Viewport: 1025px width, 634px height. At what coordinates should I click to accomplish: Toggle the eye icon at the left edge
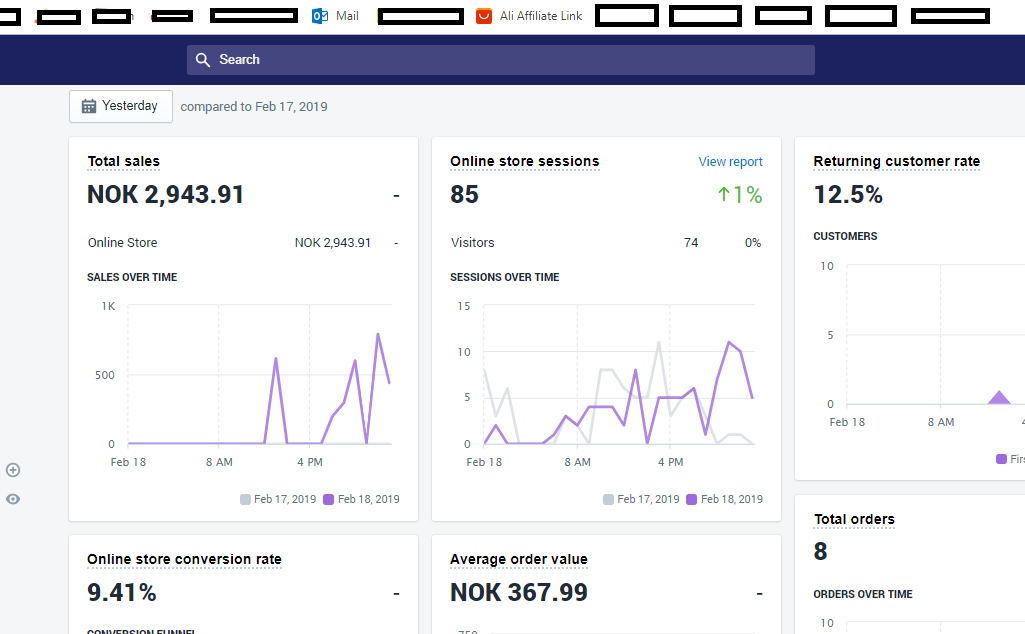[13, 499]
